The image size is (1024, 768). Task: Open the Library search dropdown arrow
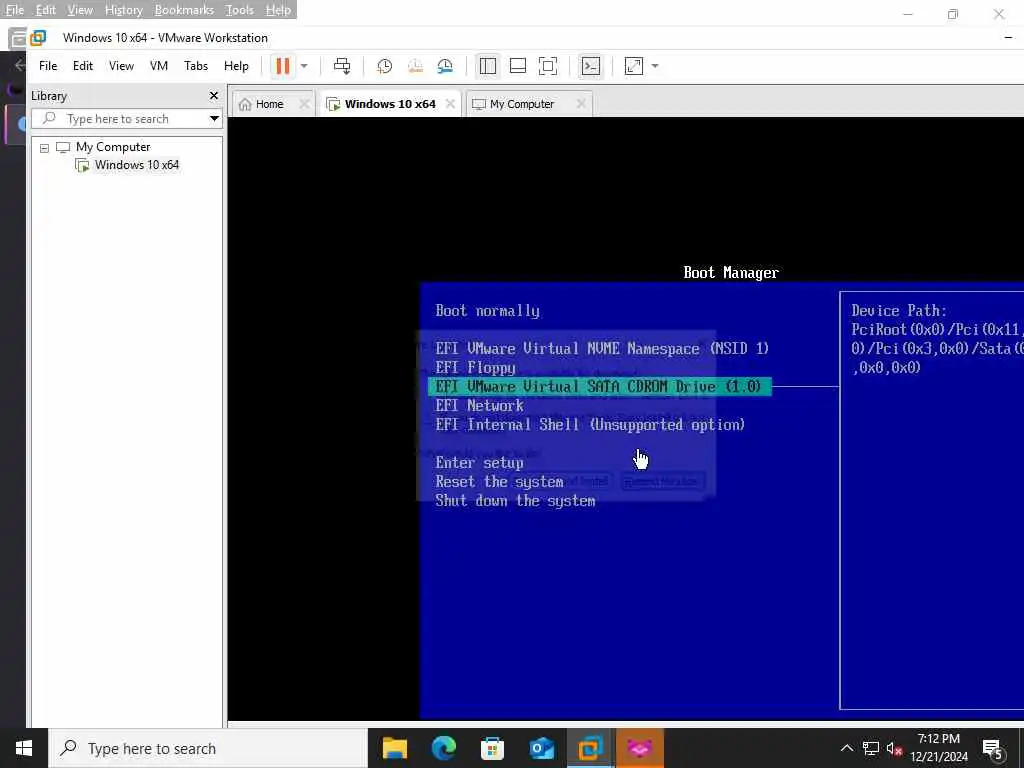(x=214, y=119)
